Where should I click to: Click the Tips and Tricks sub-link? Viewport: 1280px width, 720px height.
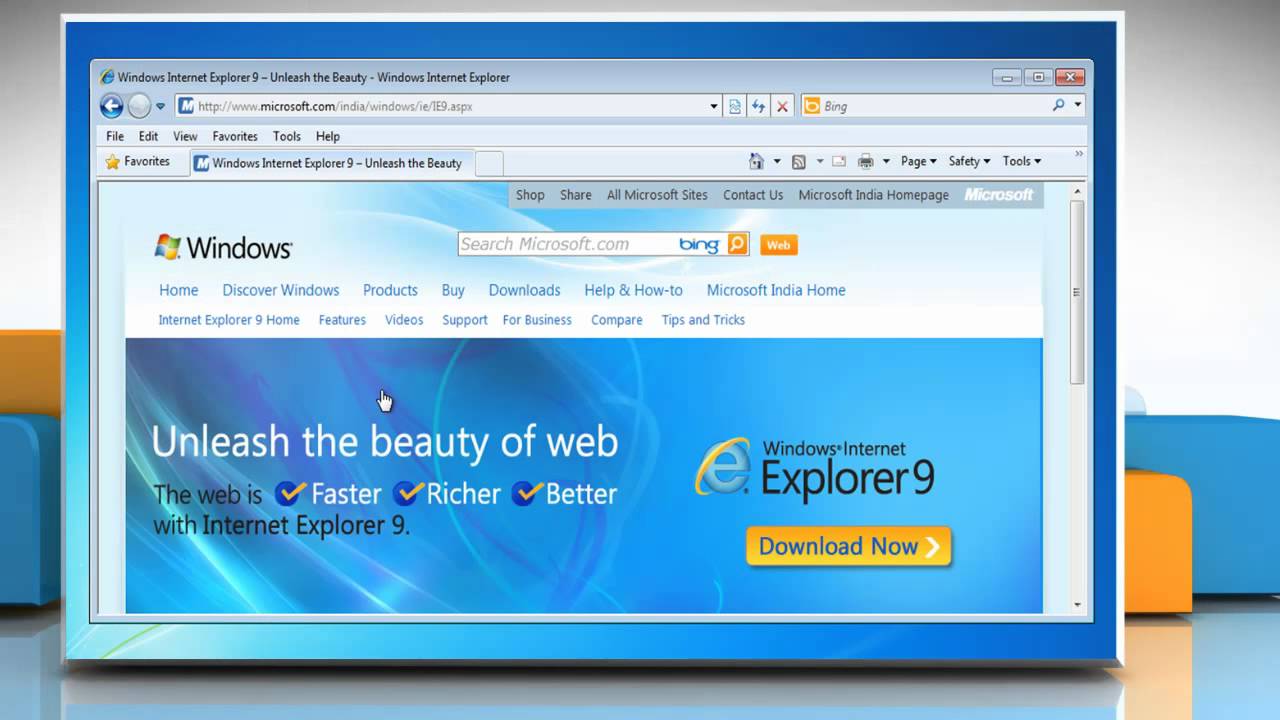pyautogui.click(x=703, y=320)
